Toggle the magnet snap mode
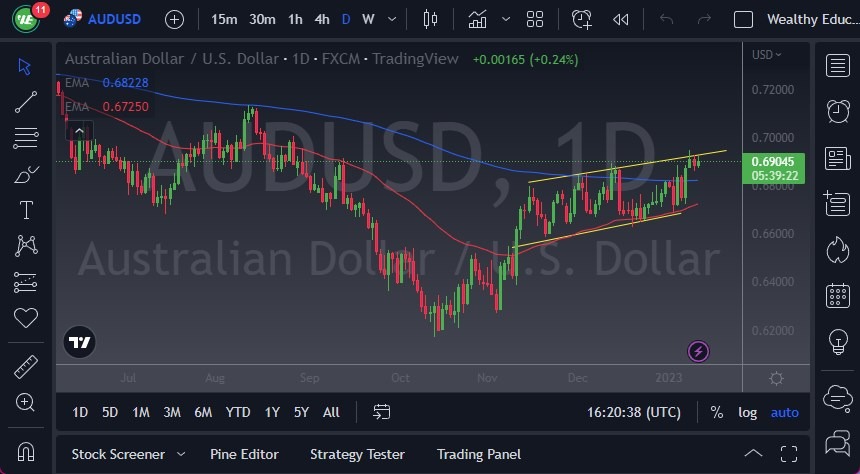Viewport: 860px width, 474px height. [x=26, y=451]
